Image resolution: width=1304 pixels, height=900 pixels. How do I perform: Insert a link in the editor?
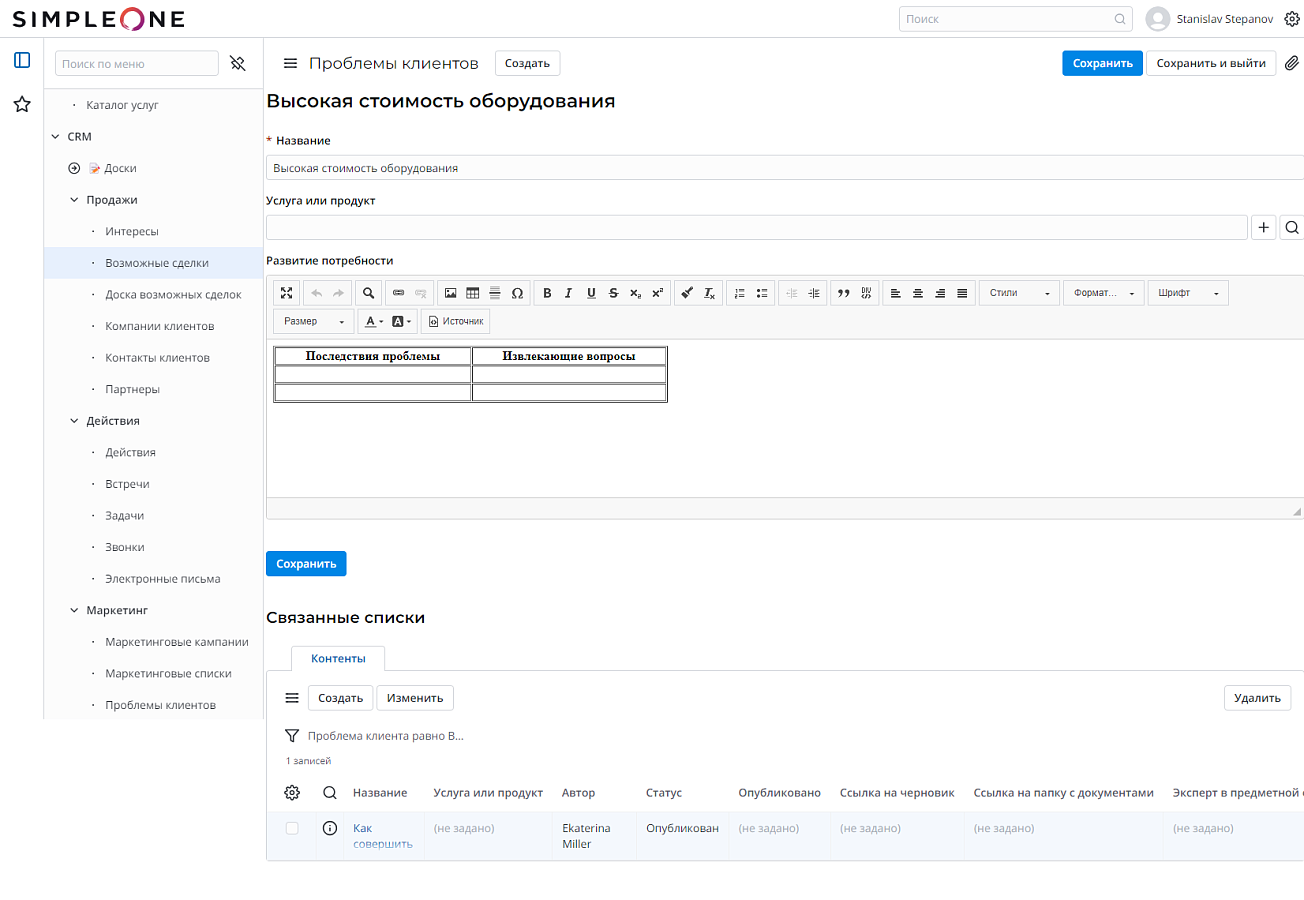tap(398, 293)
